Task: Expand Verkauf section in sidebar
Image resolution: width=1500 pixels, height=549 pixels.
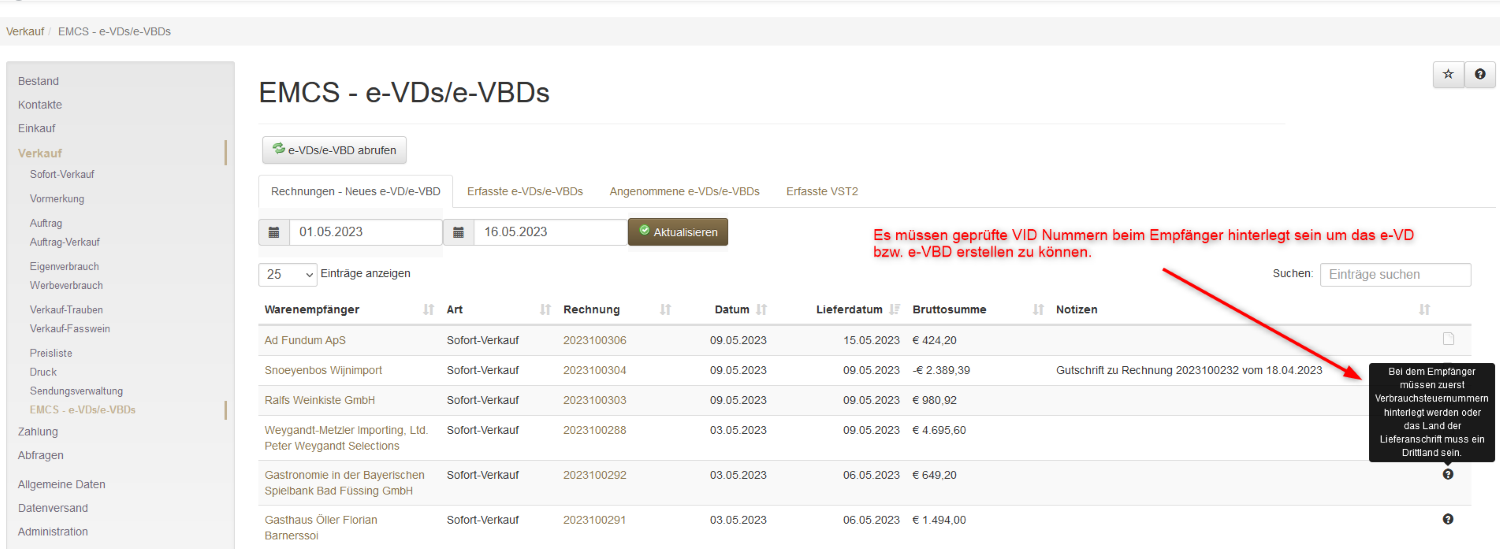Action: (40, 153)
